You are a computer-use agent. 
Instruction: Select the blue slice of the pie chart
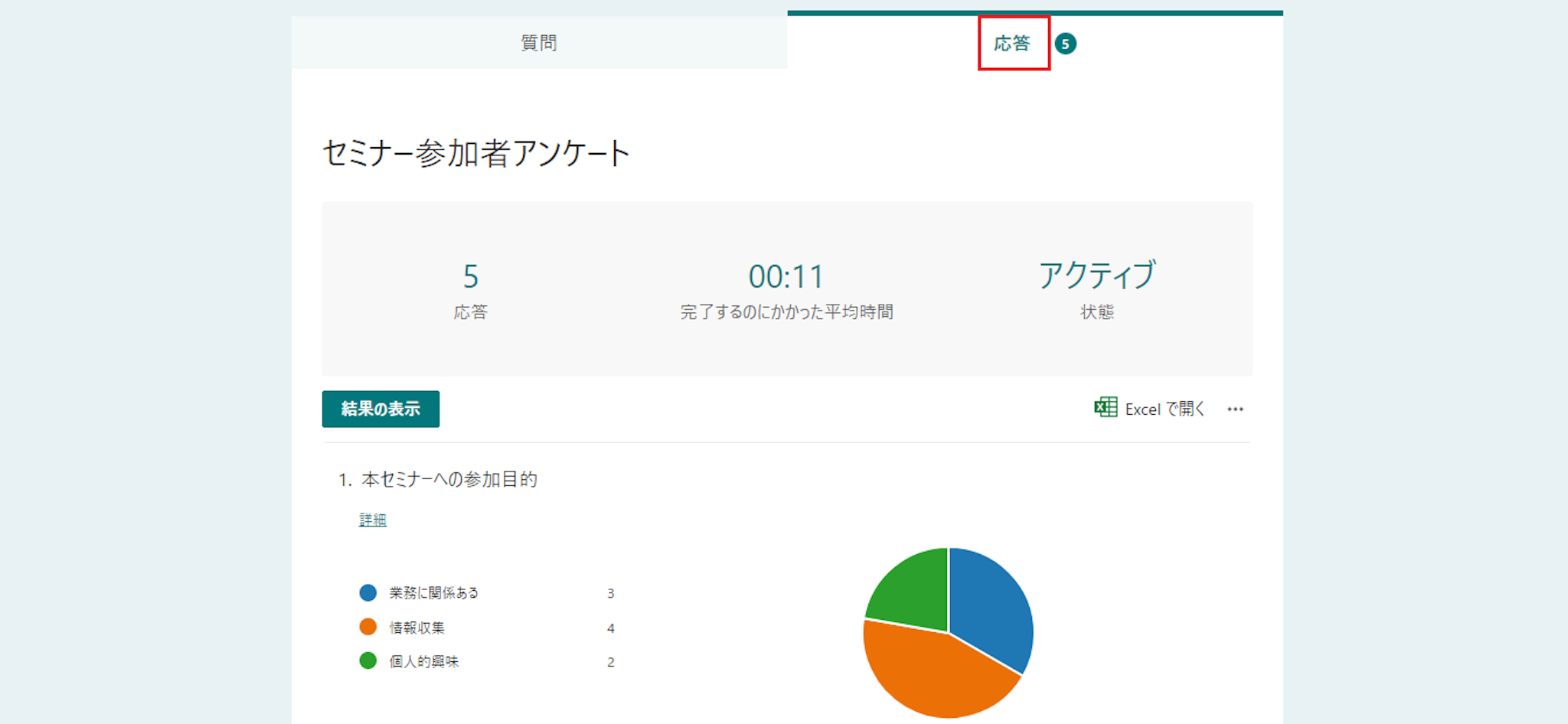991,605
